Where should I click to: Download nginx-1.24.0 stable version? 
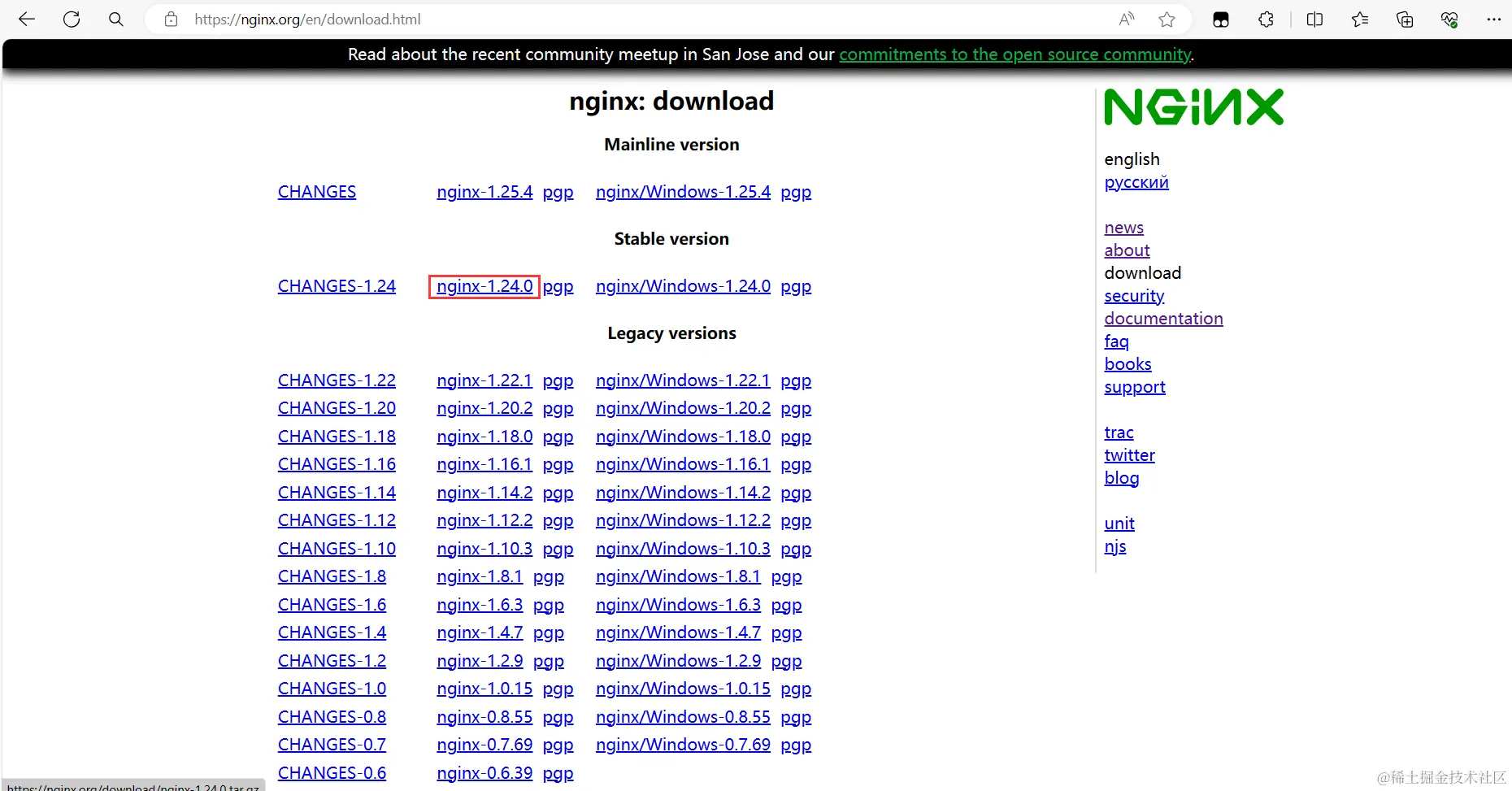pos(484,286)
